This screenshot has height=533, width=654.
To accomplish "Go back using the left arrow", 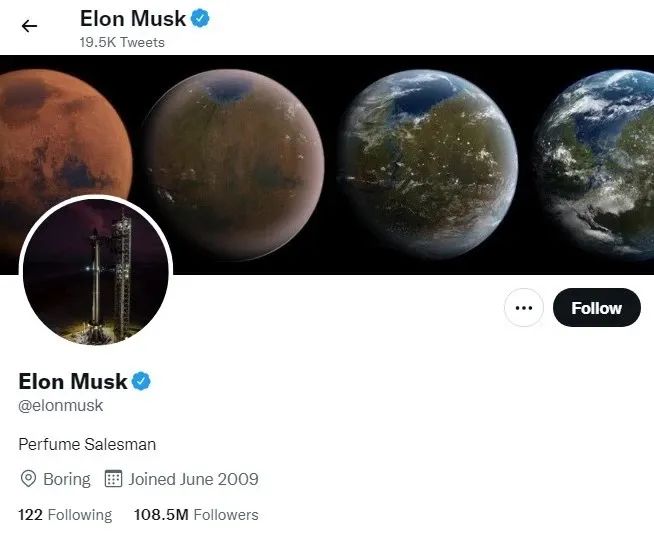I will tap(29, 26).
